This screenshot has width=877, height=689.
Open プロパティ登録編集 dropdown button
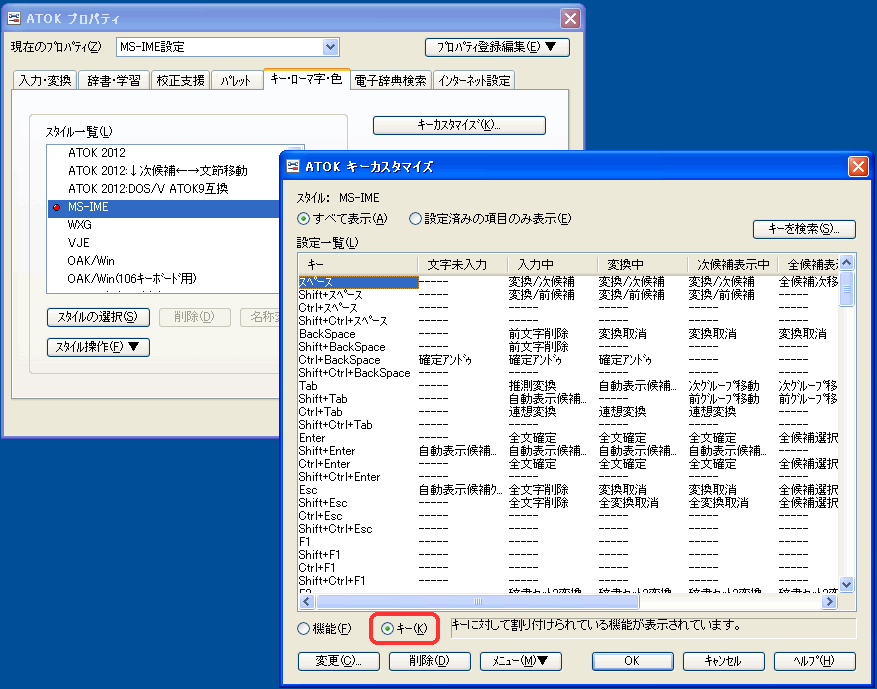497,47
